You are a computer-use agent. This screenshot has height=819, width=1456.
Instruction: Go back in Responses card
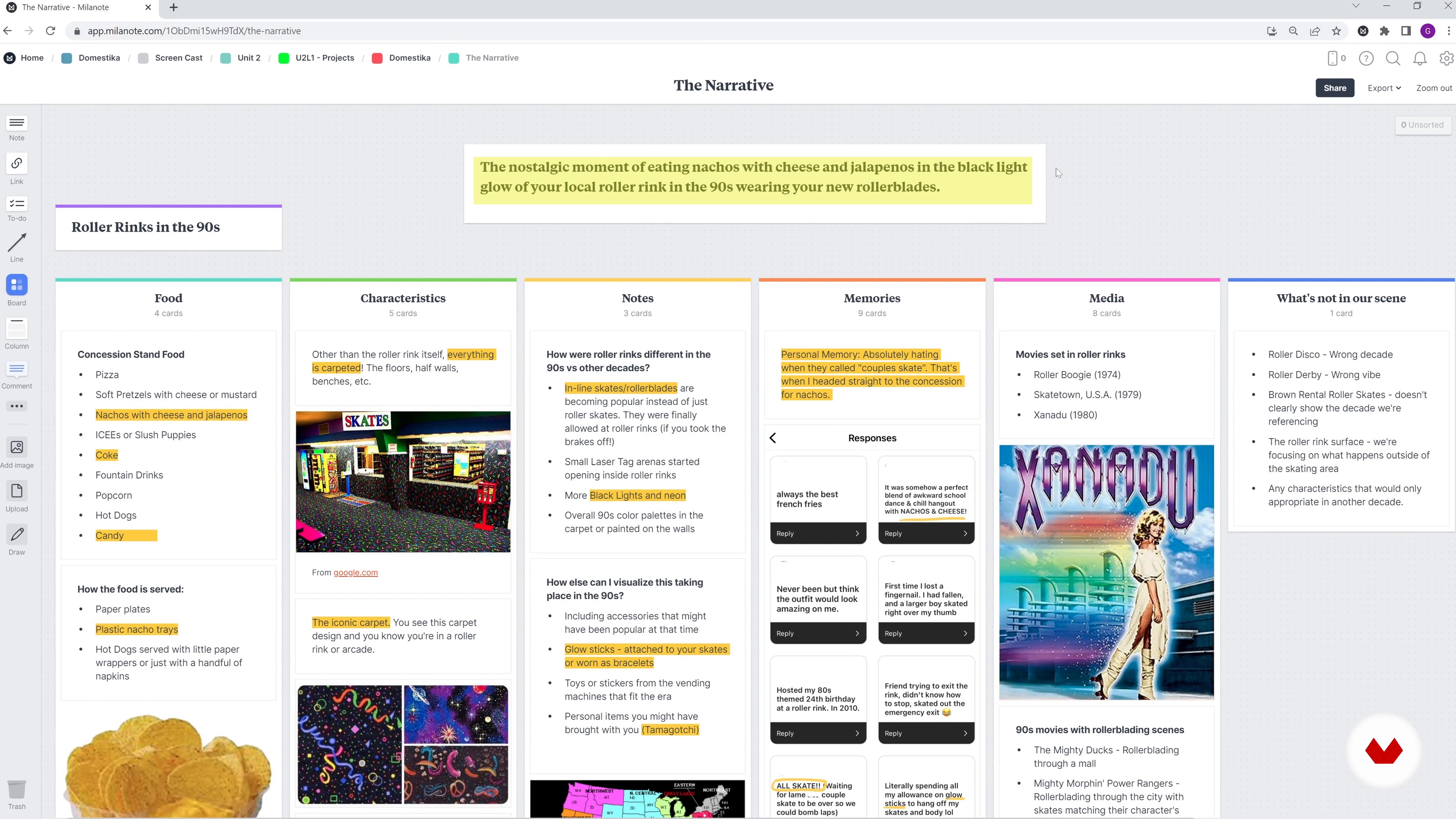pos(773,438)
